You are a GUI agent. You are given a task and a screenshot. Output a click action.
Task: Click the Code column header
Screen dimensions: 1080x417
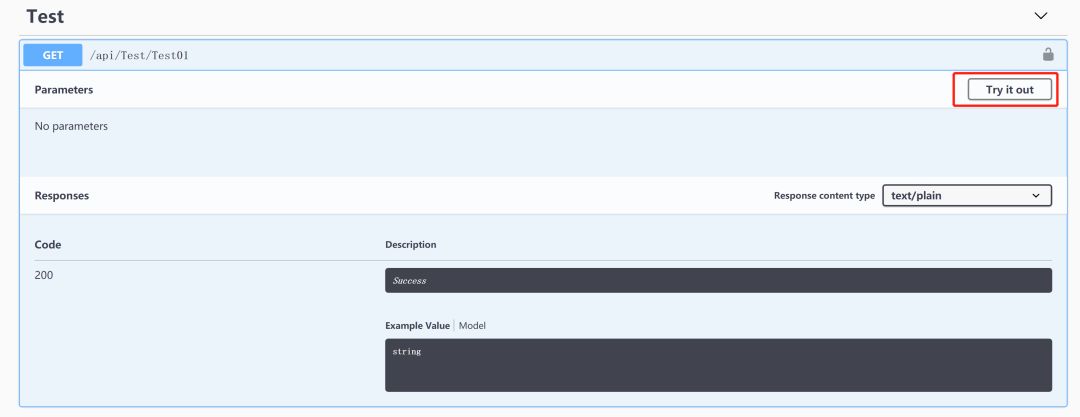coord(48,244)
